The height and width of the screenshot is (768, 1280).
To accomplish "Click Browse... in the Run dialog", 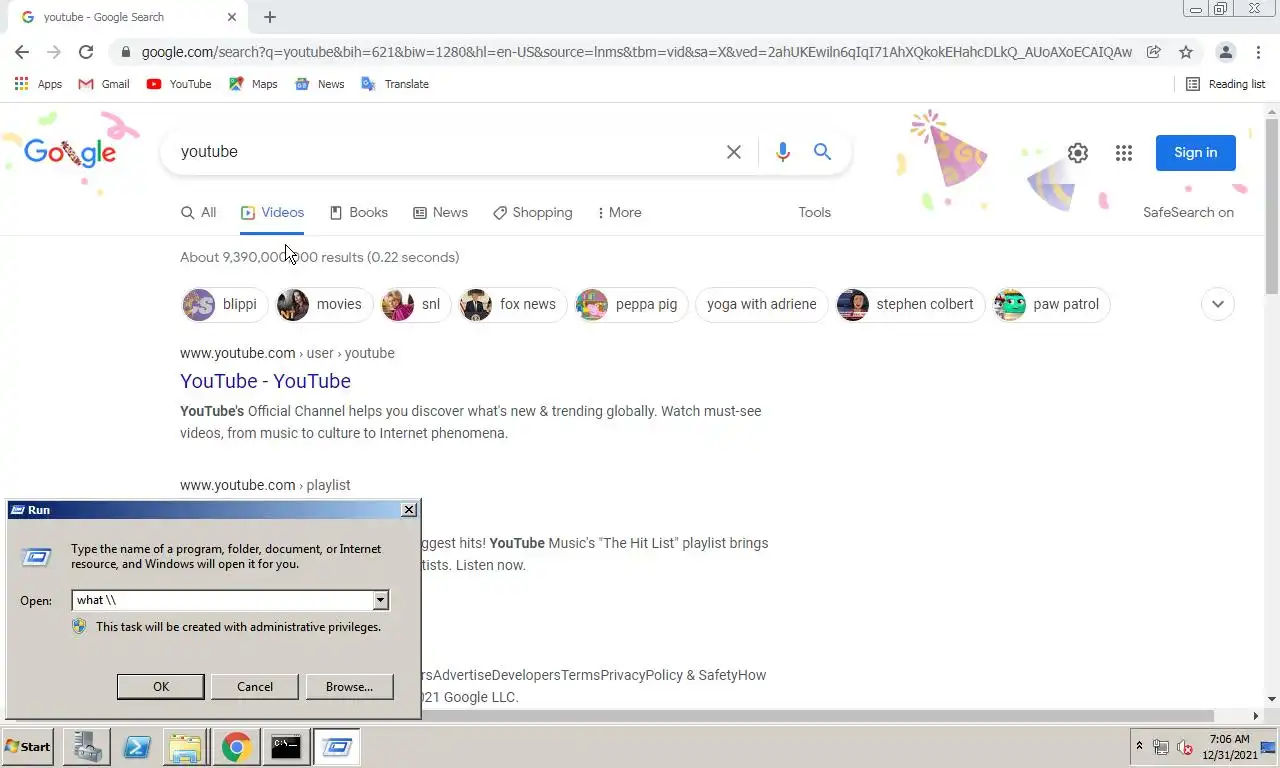I will pos(349,686).
